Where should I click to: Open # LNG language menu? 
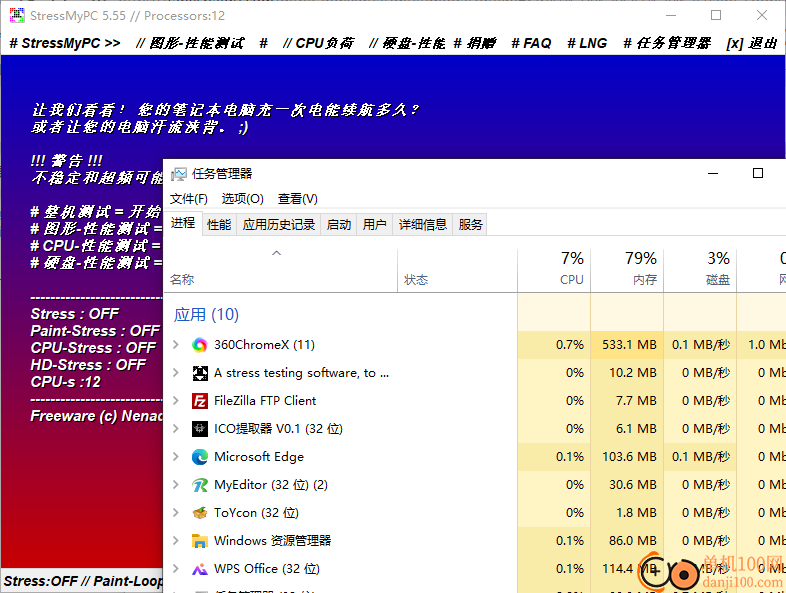(587, 44)
